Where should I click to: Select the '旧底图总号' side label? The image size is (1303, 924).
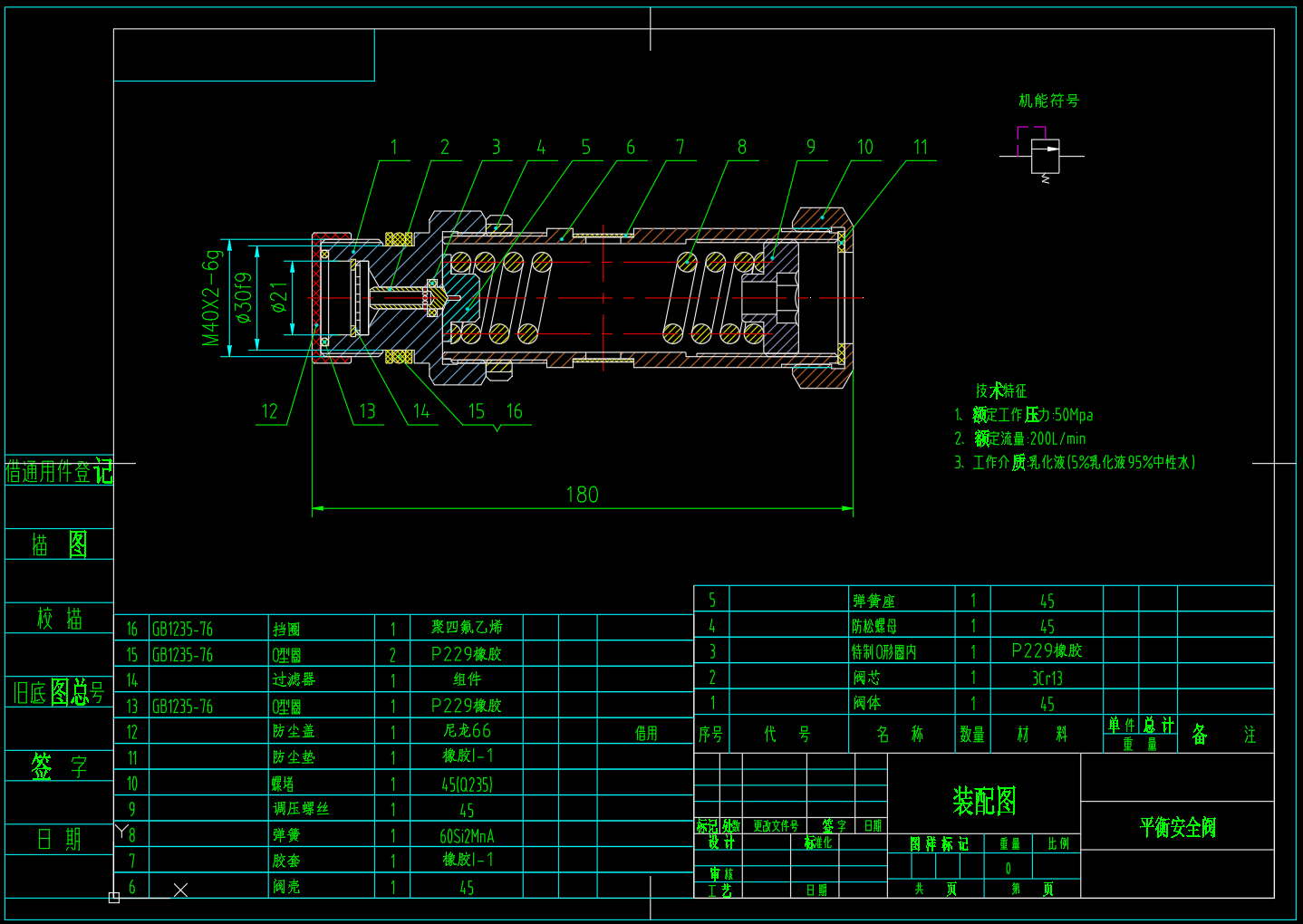point(59,692)
